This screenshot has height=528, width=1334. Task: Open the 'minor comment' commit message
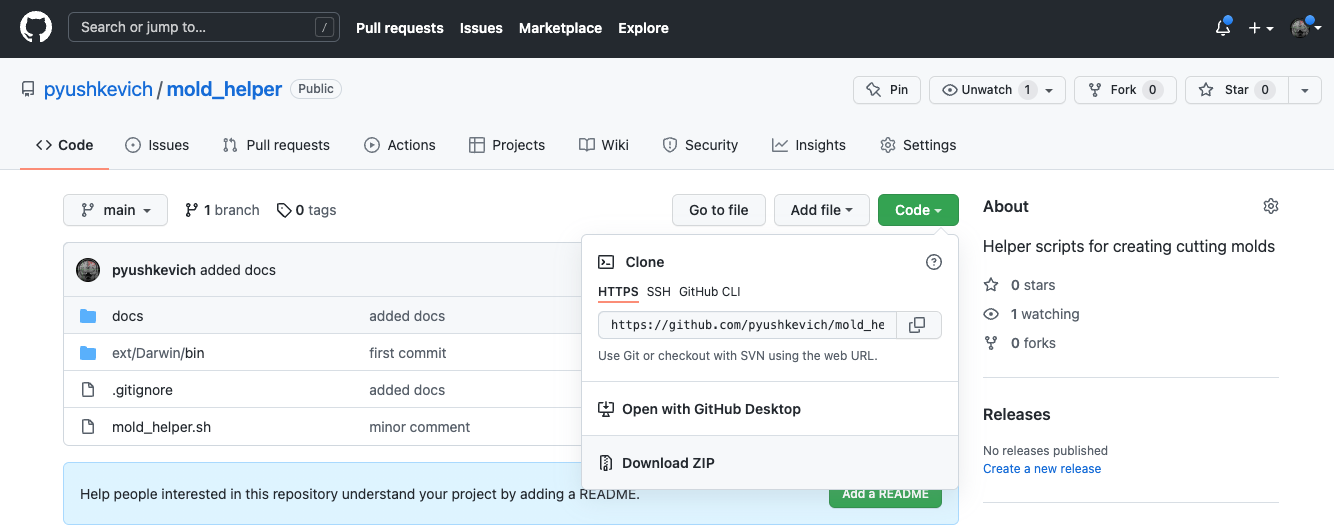(420, 427)
